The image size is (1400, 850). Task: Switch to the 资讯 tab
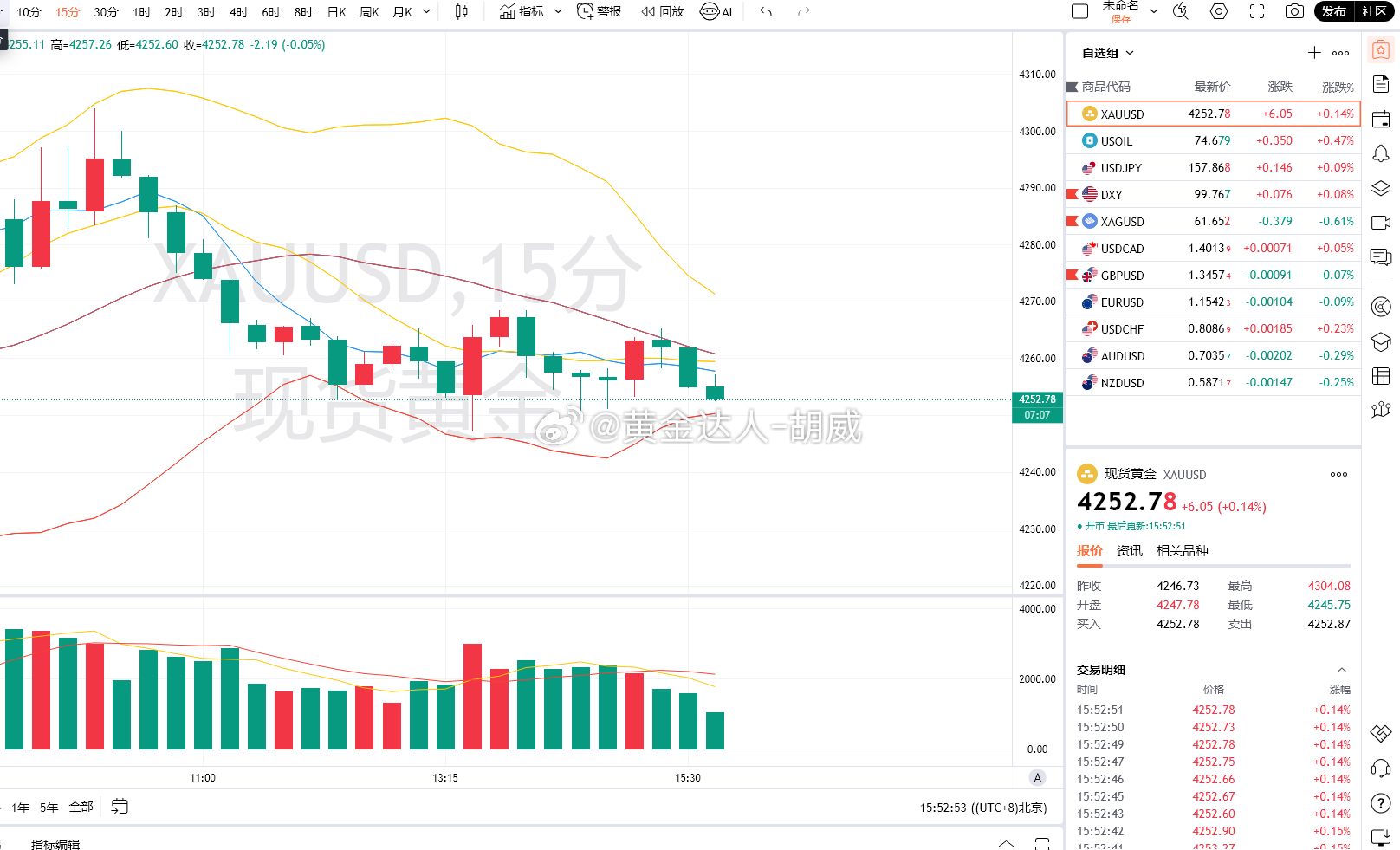click(x=1130, y=550)
